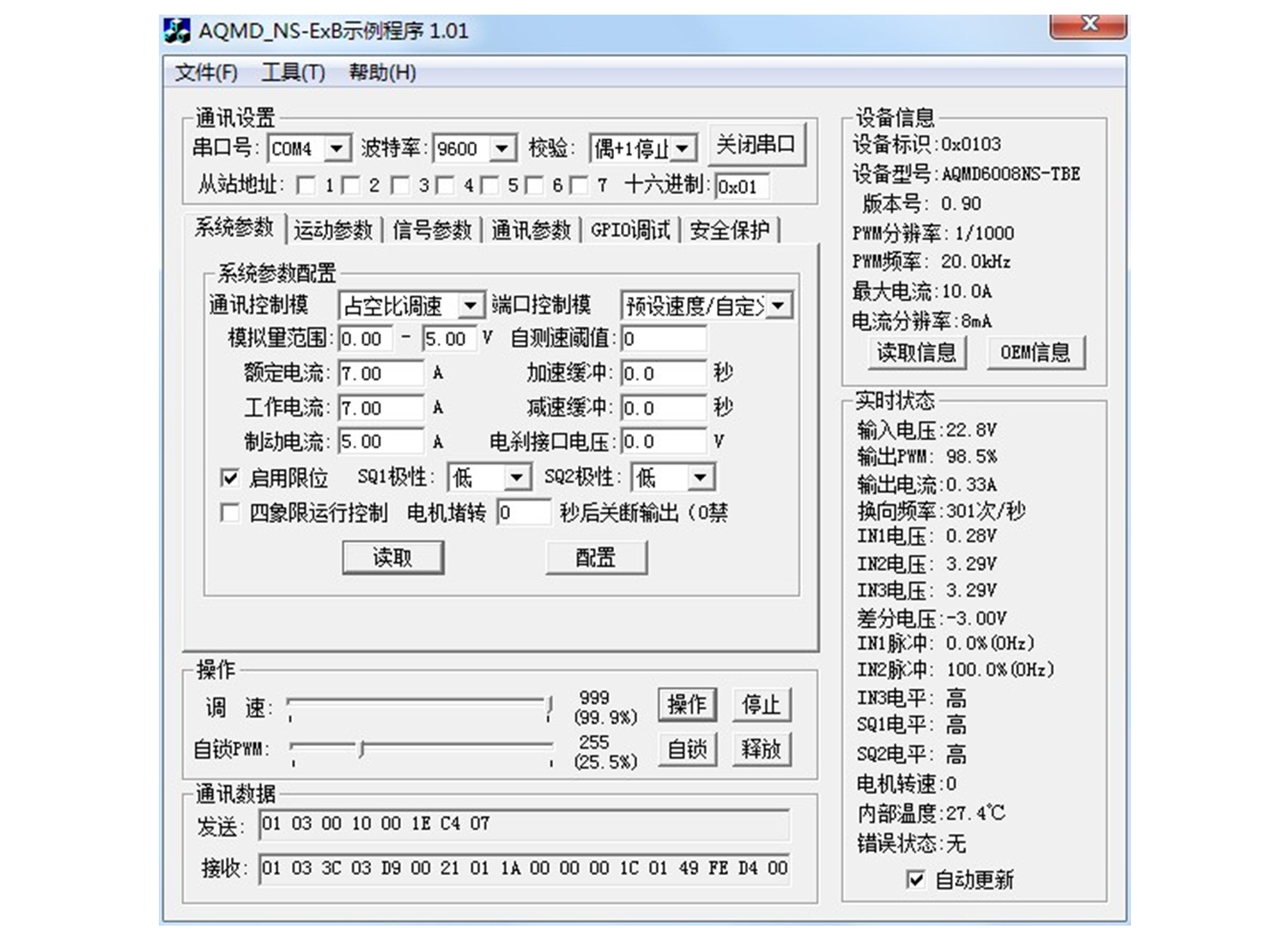The image size is (1288, 941).
Task: Click the 额定电流 input field
Action: coord(381,373)
